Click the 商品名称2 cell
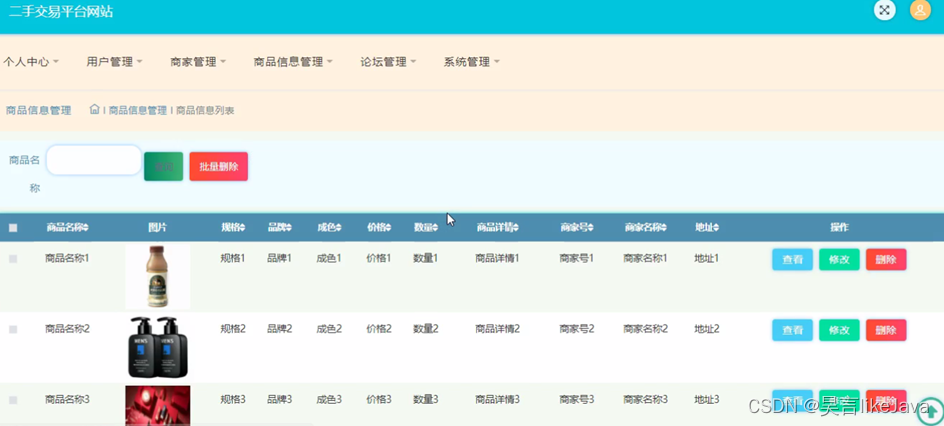Viewport: 944px width, 426px height. 67,329
